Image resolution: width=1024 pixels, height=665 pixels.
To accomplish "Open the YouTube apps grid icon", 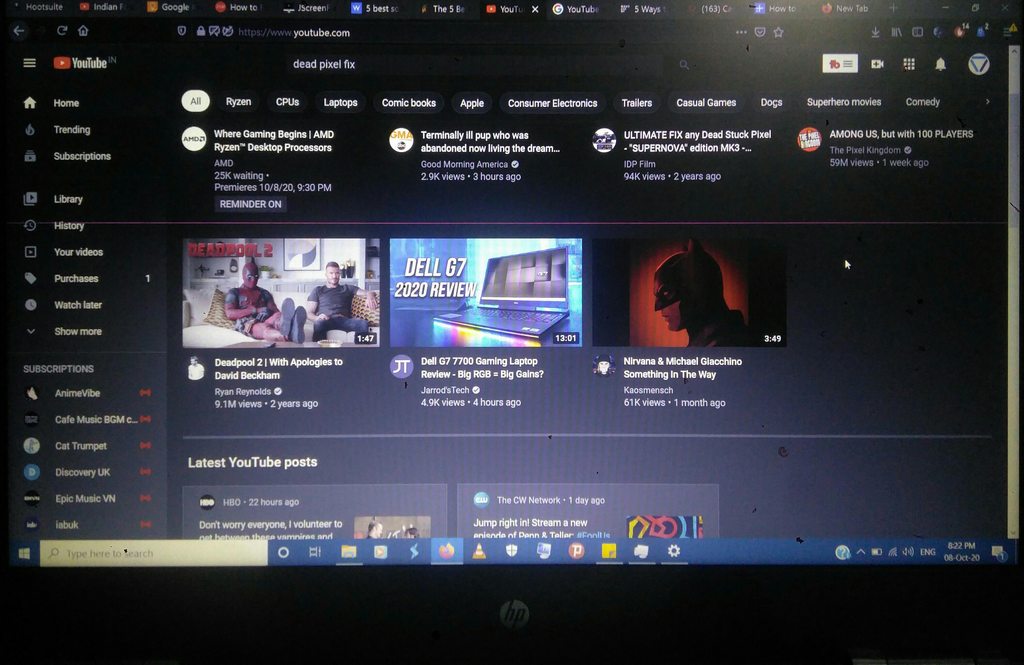I will [x=908, y=64].
